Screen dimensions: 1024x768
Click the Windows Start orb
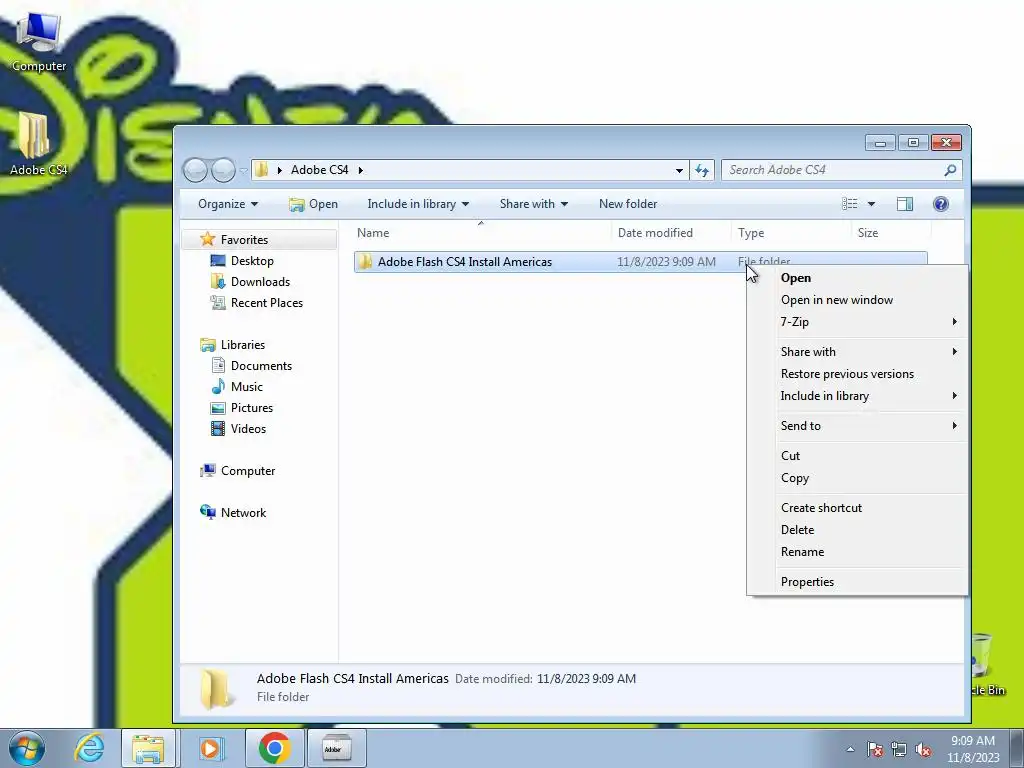tap(27, 748)
